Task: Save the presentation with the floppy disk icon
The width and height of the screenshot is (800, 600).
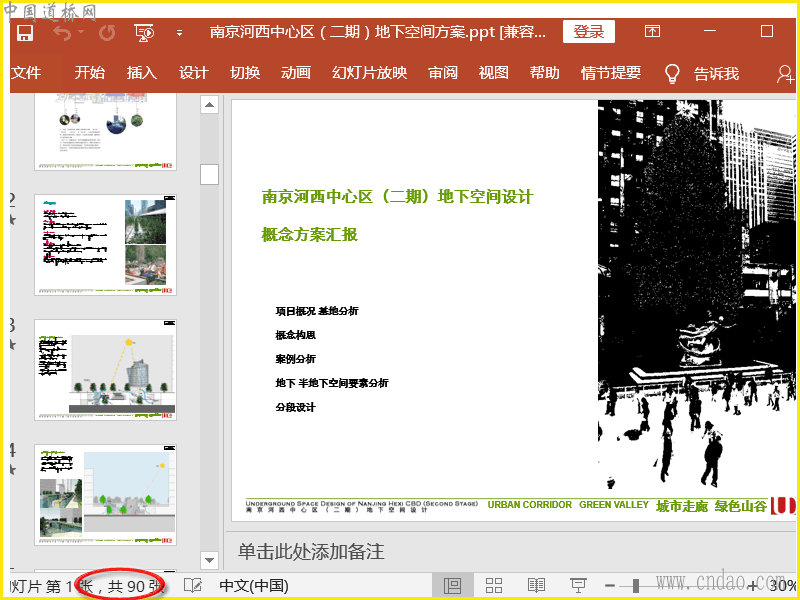Action: [24, 32]
